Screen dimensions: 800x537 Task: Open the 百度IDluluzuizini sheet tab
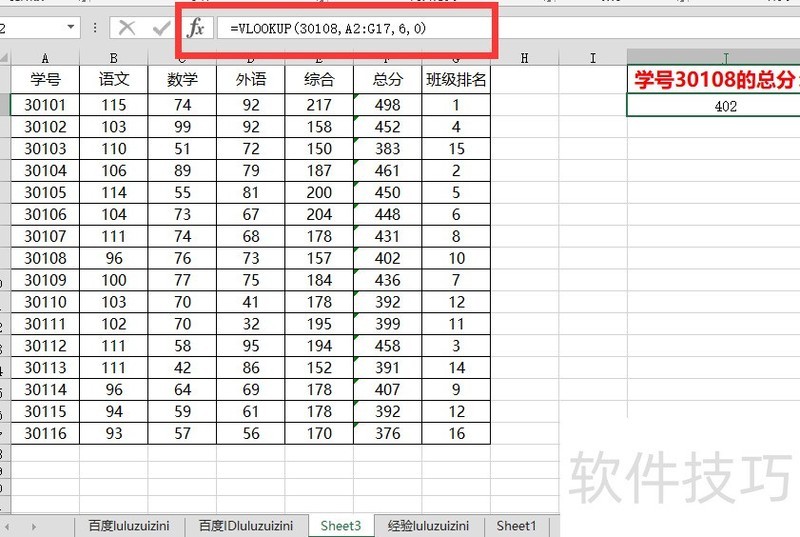(245, 526)
